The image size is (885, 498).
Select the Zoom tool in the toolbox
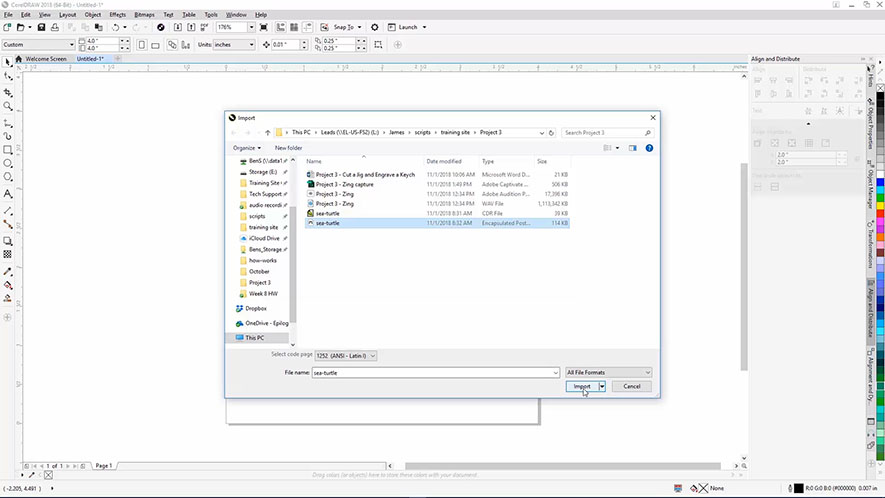pyautogui.click(x=8, y=106)
